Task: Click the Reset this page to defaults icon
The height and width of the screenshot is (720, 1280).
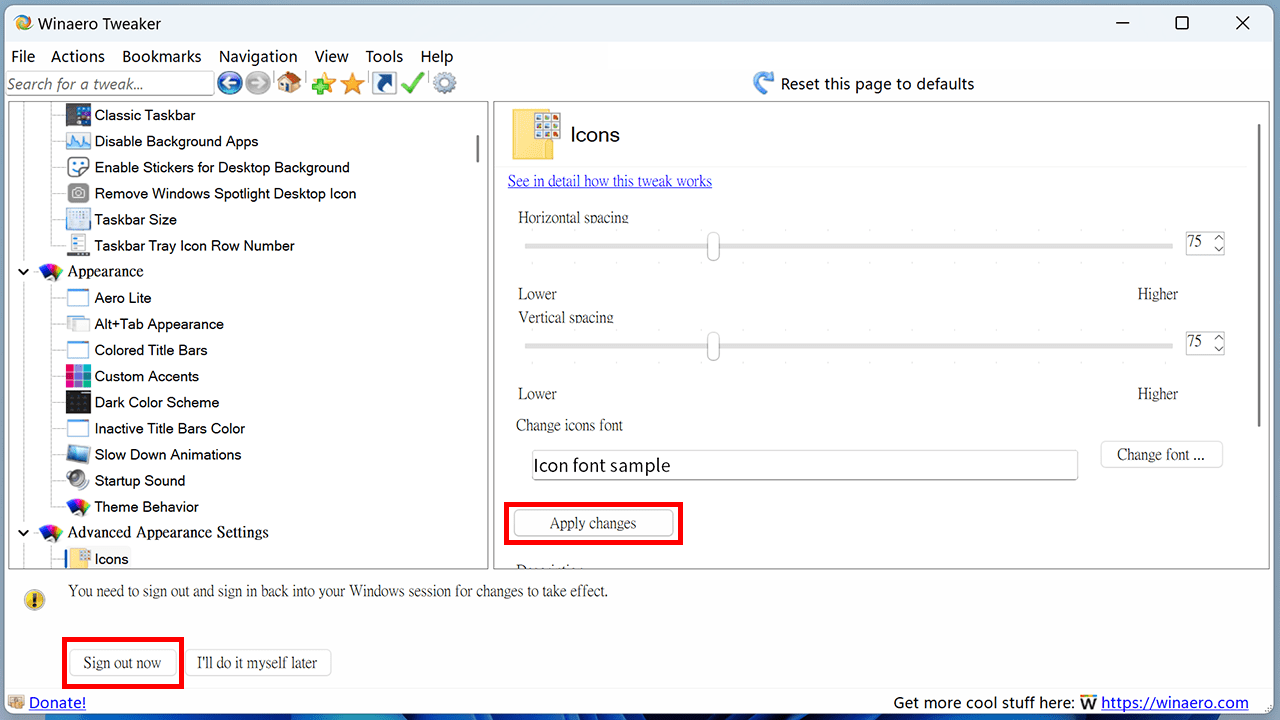Action: (x=764, y=83)
